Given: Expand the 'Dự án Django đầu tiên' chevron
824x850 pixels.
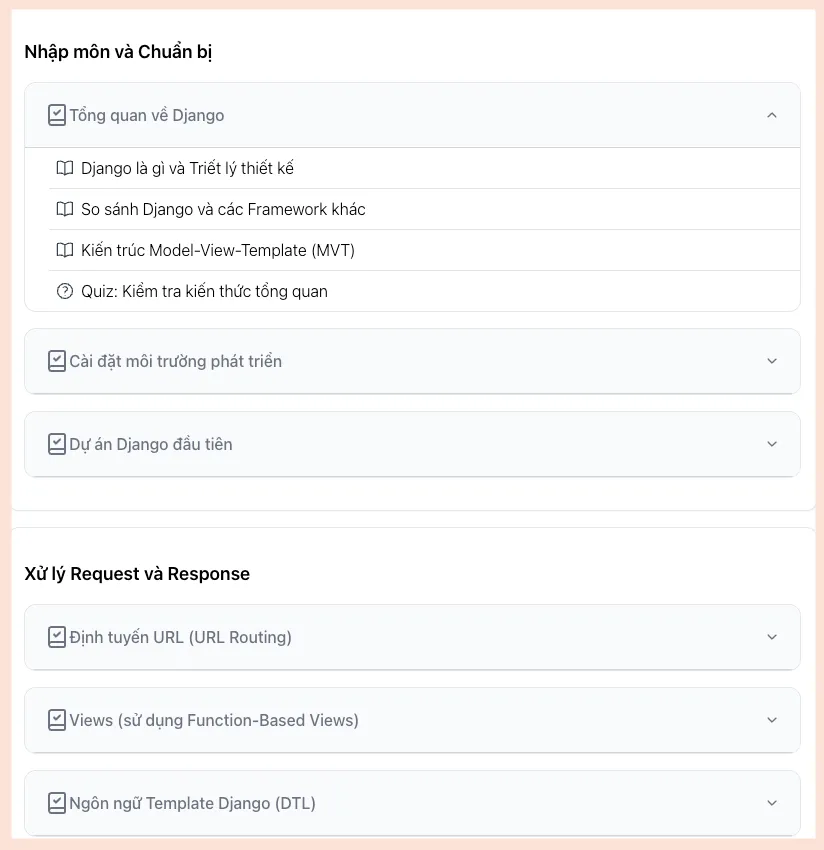Looking at the screenshot, I should 771,444.
